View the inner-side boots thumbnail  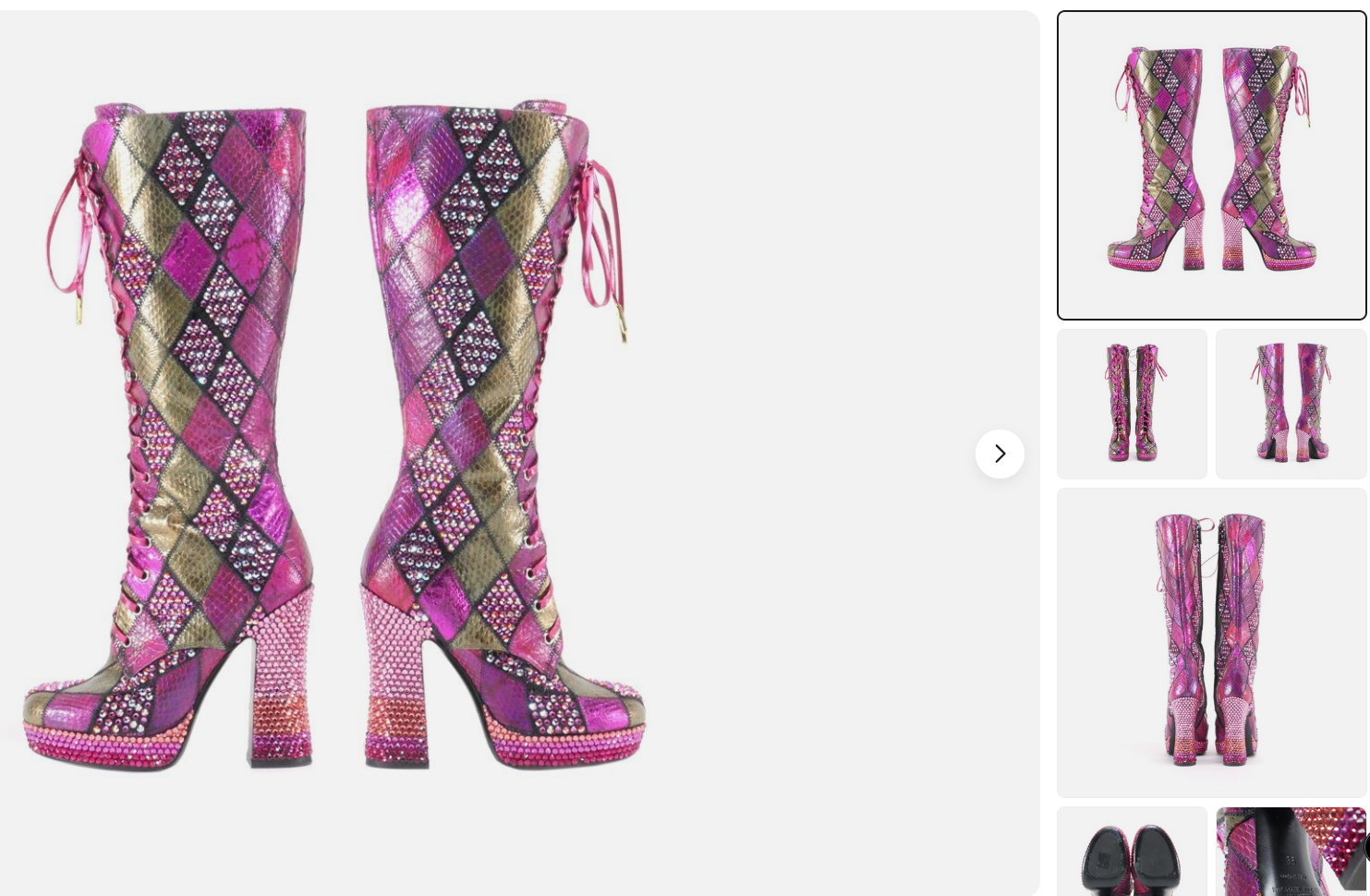coord(1291,404)
